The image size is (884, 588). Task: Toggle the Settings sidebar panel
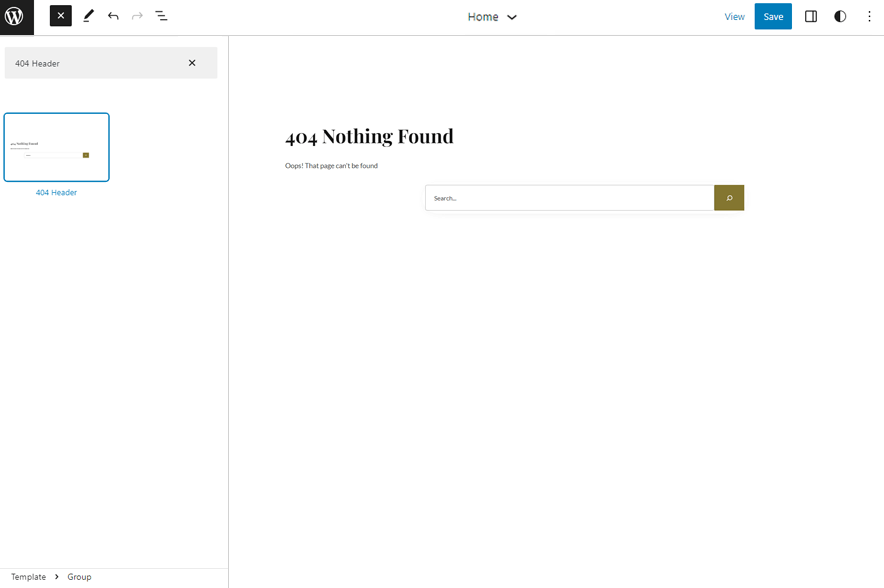(x=811, y=17)
